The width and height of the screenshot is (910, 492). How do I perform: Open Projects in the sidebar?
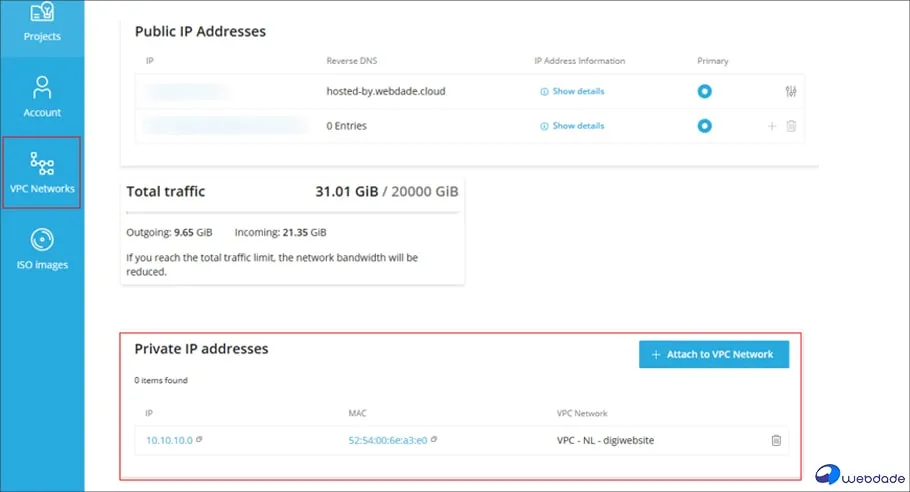[42, 22]
